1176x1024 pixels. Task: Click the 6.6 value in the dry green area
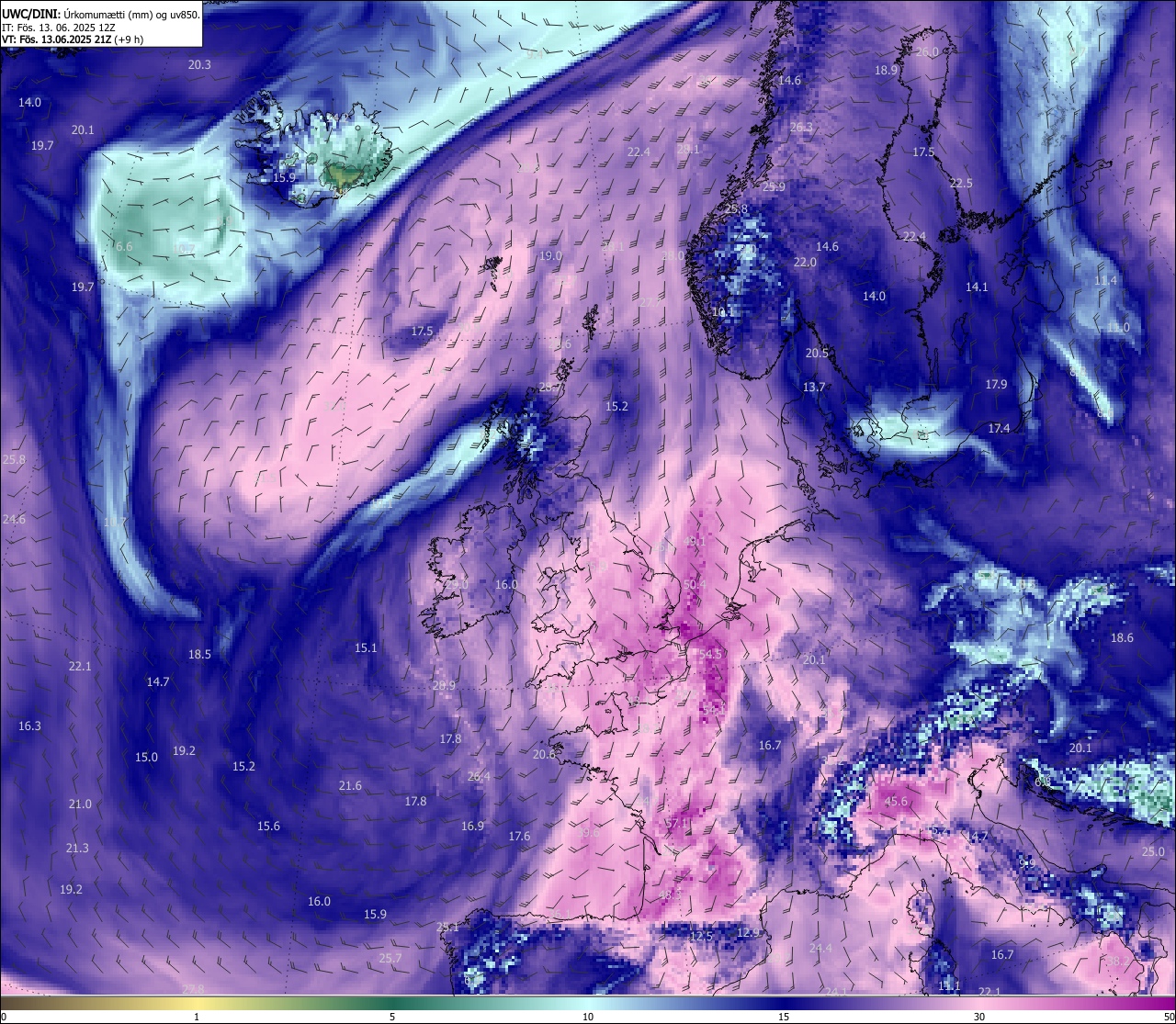click(124, 247)
